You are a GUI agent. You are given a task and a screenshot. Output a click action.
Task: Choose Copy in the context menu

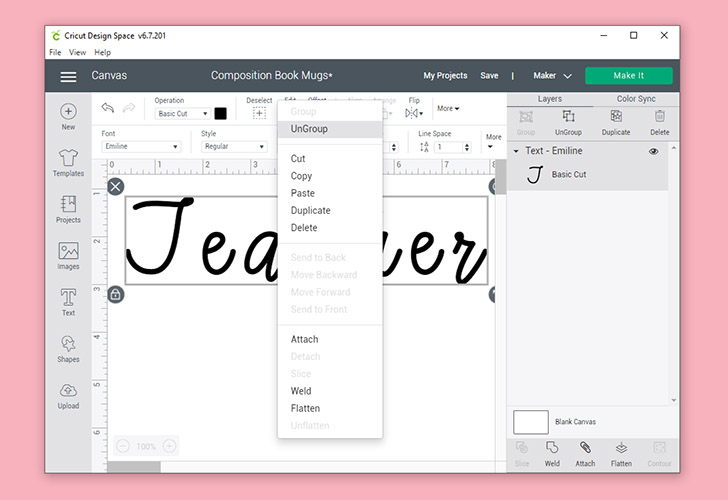coord(301,176)
